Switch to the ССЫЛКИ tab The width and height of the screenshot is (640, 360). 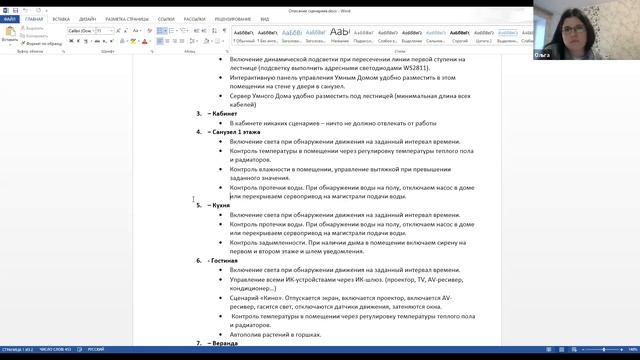pos(166,19)
